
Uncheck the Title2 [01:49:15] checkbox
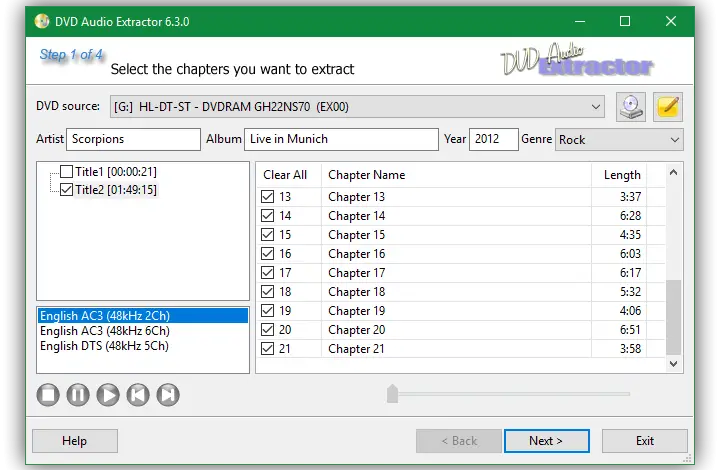click(67, 190)
